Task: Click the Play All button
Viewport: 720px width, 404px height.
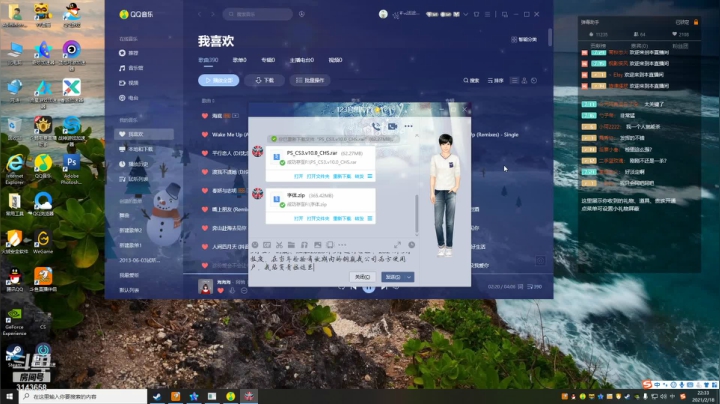Action: point(219,80)
